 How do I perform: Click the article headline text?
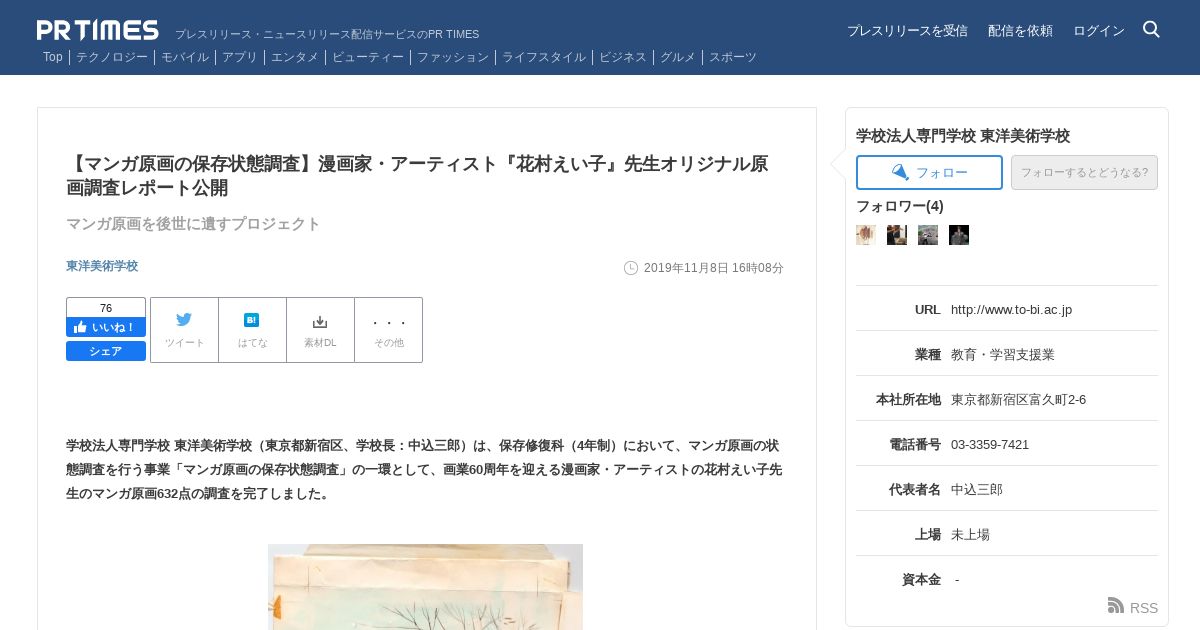tap(417, 176)
